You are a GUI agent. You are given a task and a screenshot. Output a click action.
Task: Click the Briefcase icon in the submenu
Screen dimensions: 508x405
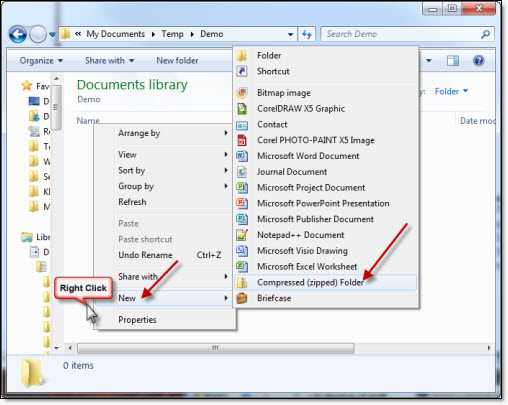242,298
